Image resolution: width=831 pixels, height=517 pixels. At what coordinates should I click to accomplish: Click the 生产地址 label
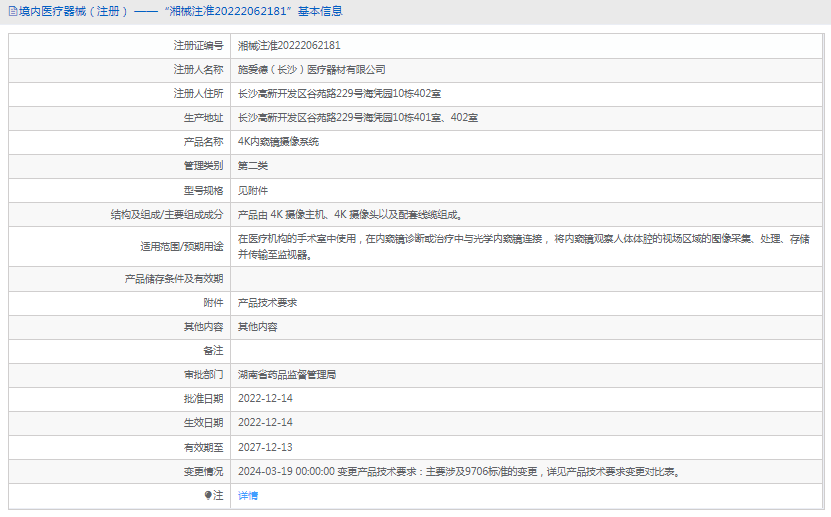204,118
